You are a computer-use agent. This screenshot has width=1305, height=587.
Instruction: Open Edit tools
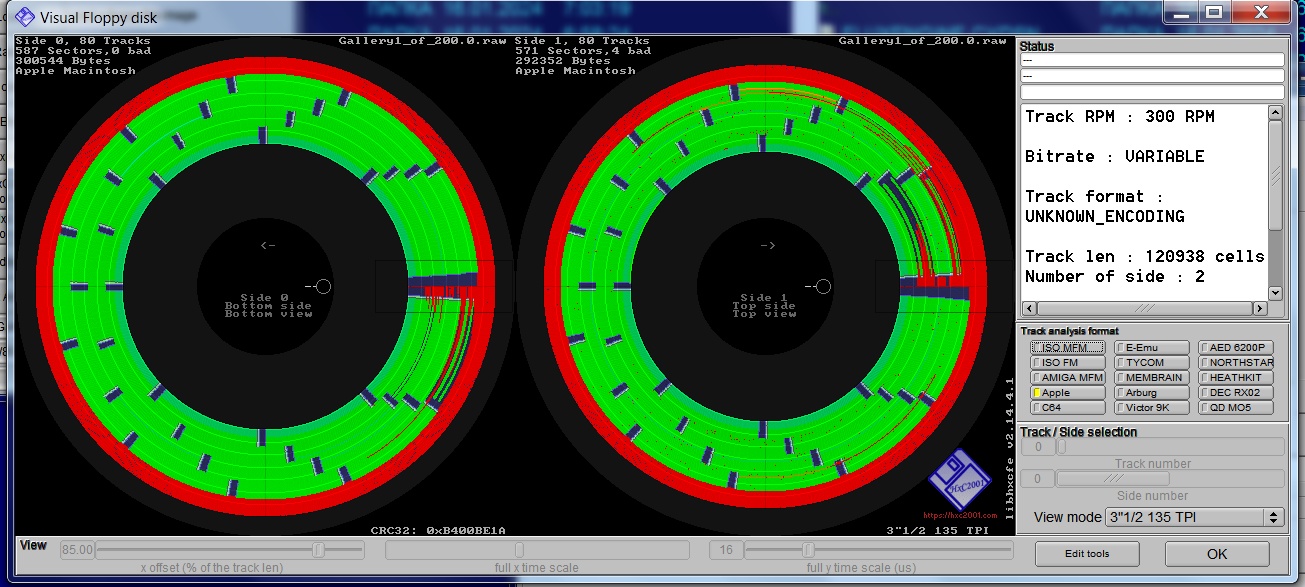(1086, 554)
